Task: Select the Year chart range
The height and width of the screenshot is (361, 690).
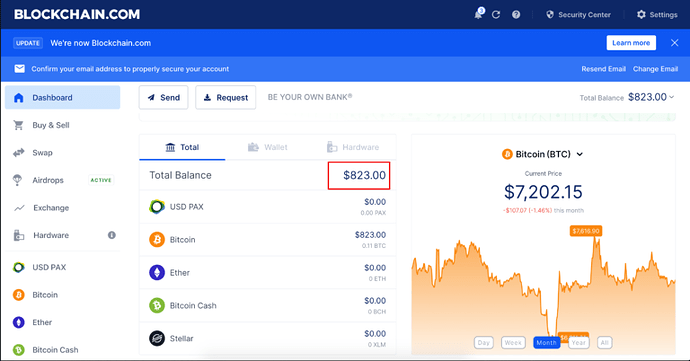Action: coord(579,343)
